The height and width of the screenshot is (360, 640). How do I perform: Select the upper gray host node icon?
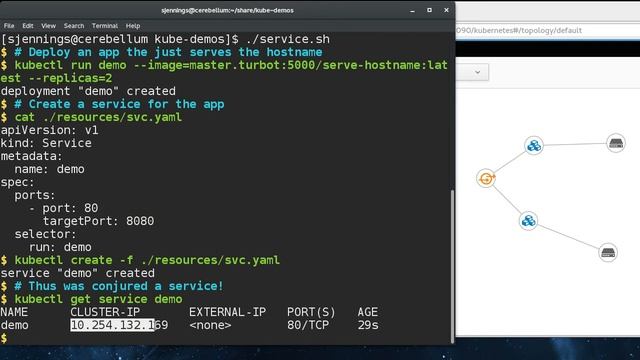pos(616,143)
